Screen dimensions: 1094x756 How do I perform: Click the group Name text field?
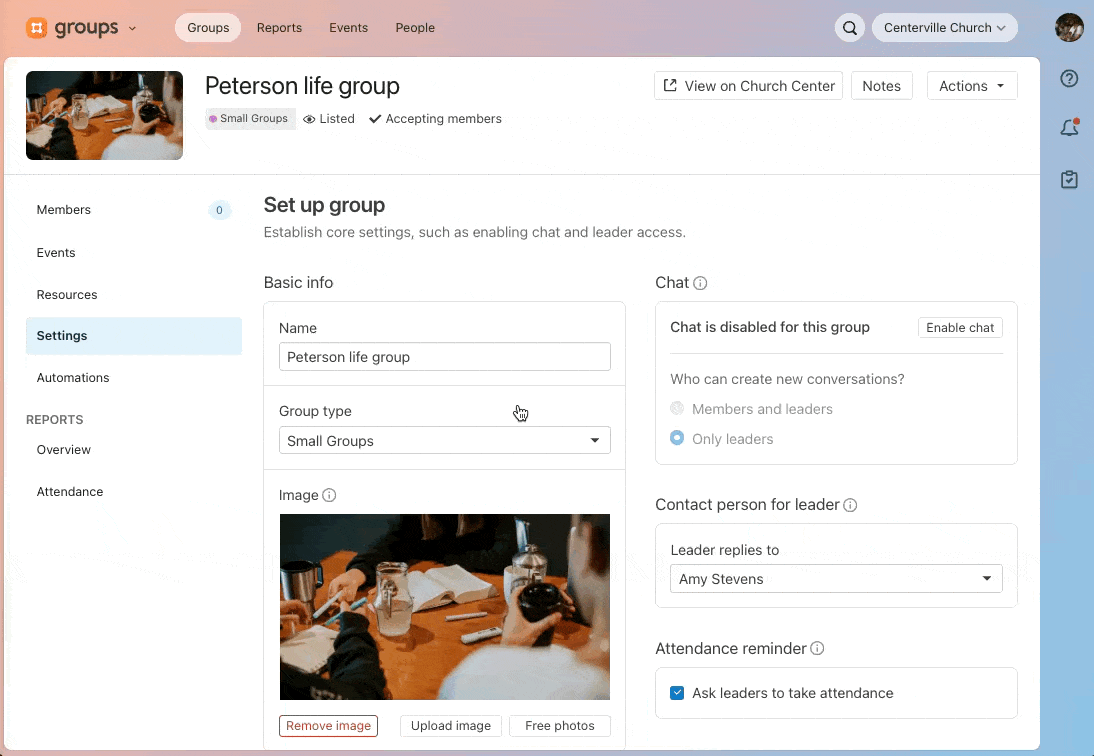(x=444, y=357)
